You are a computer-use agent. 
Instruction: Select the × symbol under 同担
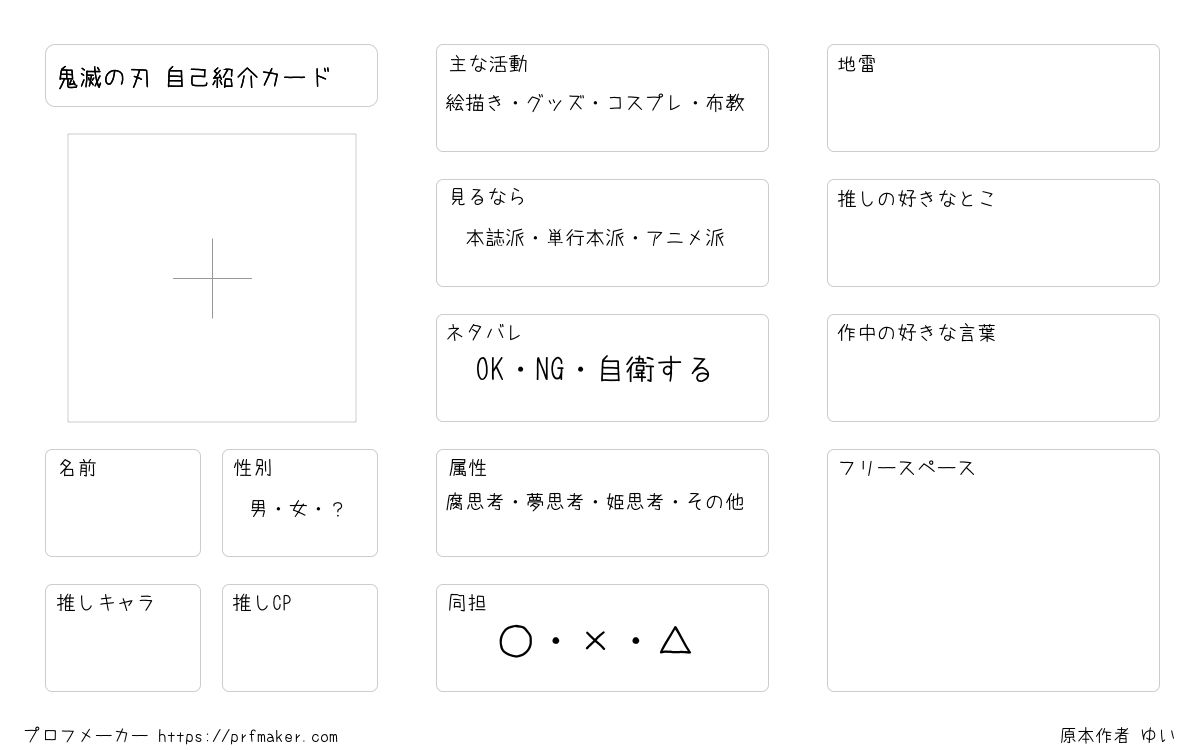[x=595, y=641]
